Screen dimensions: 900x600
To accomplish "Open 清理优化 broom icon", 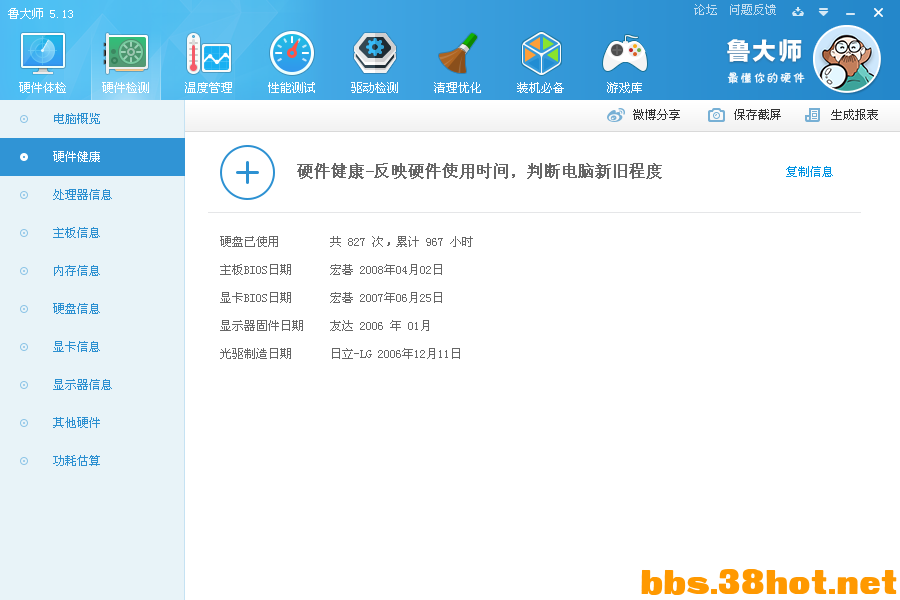I will (457, 53).
